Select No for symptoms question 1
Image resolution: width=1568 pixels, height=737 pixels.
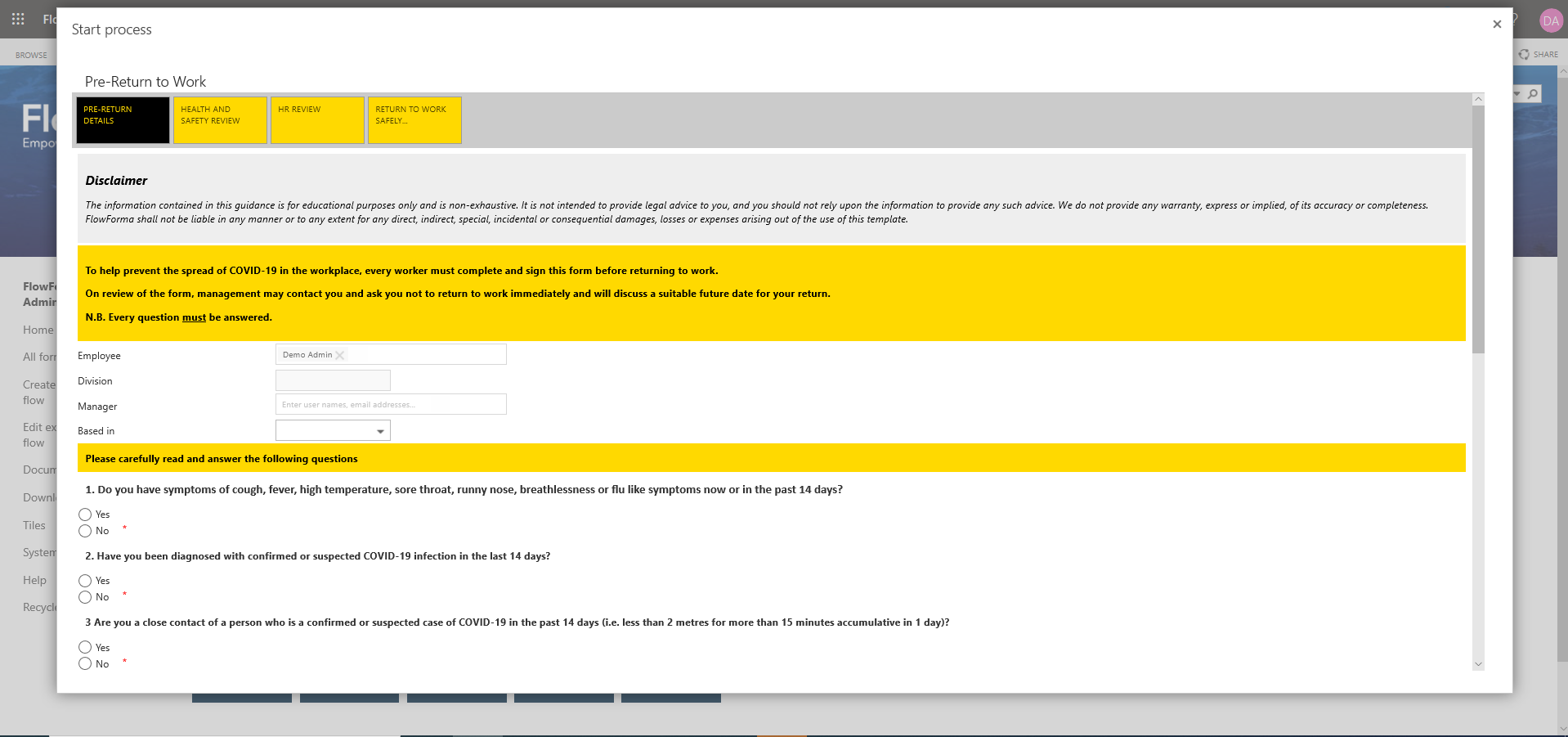tap(85, 531)
